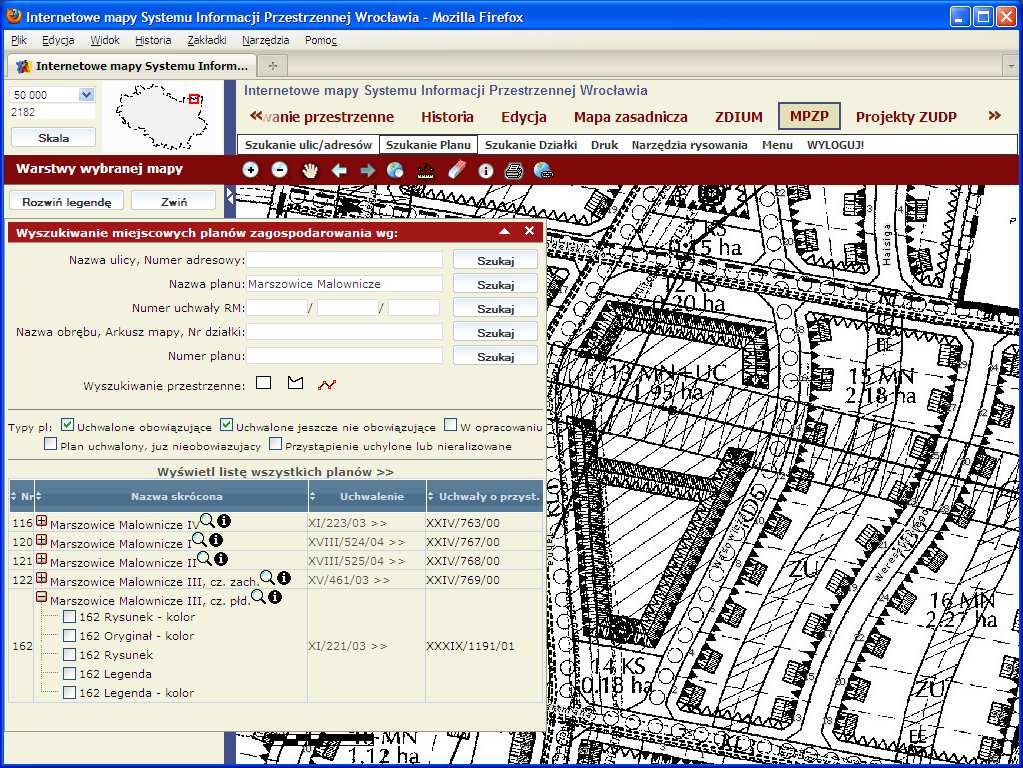Toggle 'Uchwalone obowiązujące' checkbox
Viewport: 1023px width, 768px height.
(67, 425)
